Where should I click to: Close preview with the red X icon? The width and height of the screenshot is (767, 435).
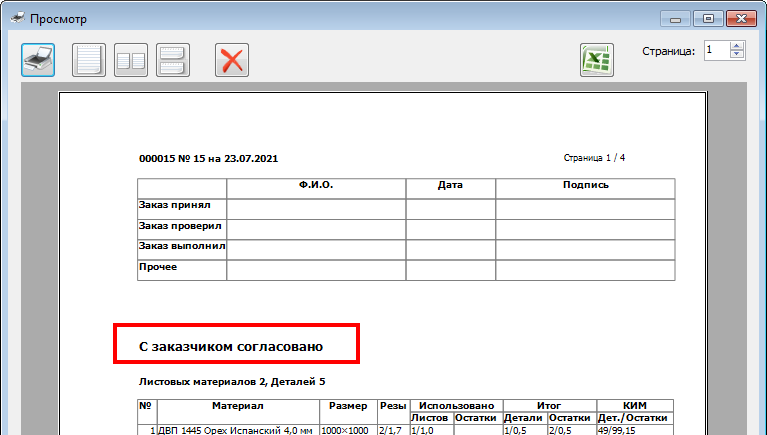232,60
